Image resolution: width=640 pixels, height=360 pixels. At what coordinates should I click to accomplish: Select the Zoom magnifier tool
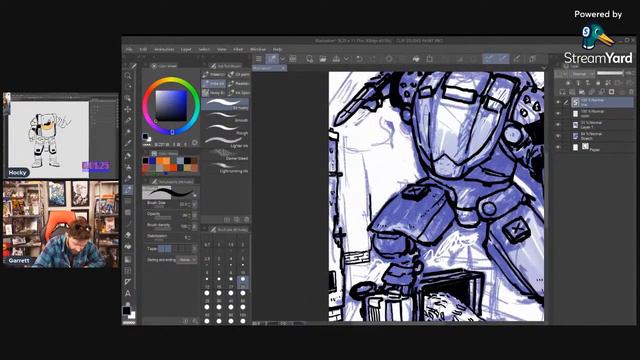pos(128,76)
